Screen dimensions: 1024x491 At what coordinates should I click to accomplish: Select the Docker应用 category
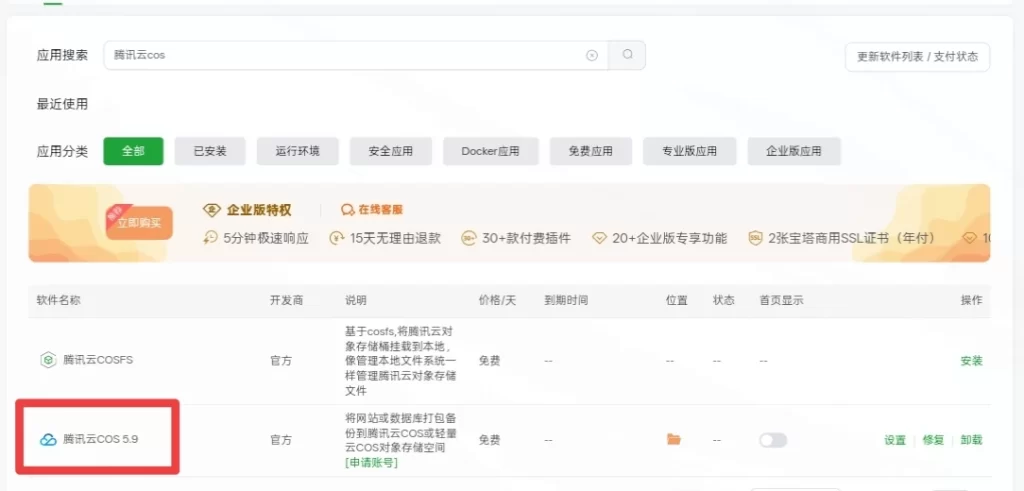click(490, 151)
